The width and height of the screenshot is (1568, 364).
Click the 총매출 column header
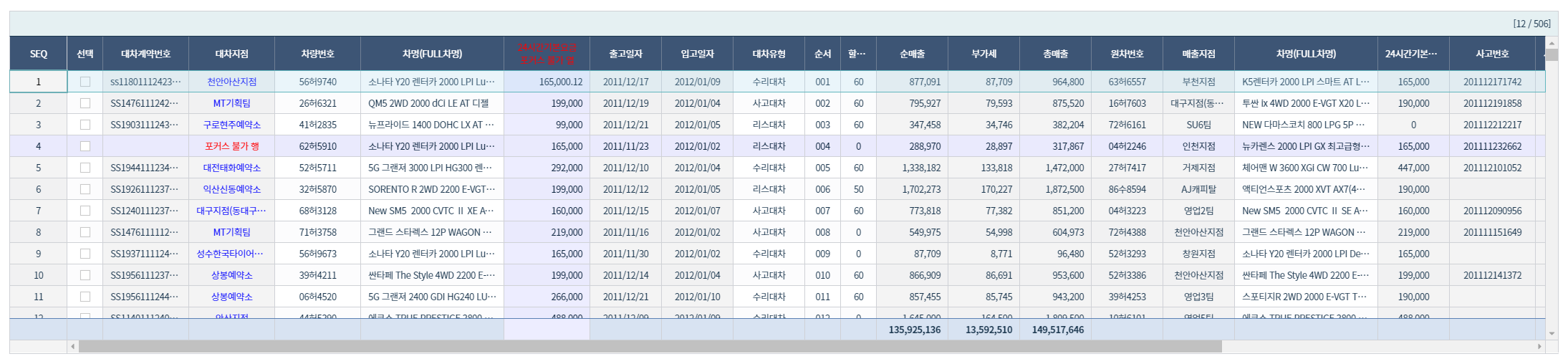(x=1055, y=54)
